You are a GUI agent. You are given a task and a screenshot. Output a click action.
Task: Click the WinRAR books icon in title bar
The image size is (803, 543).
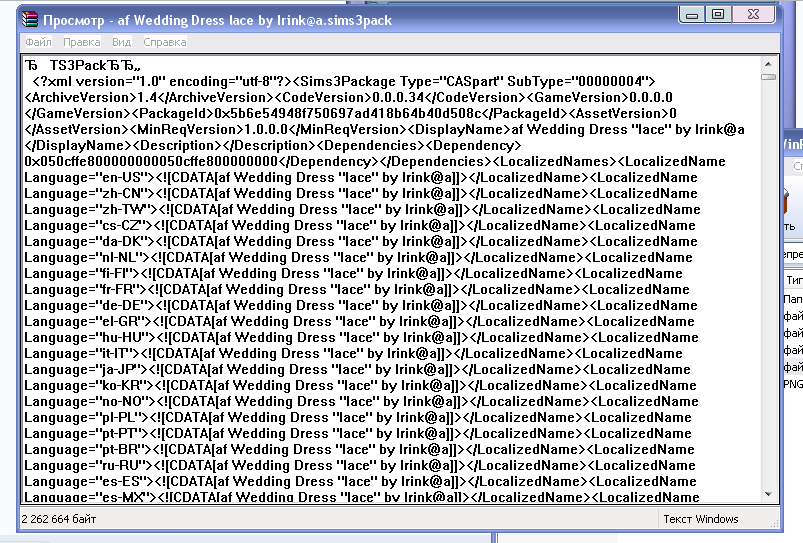30,19
